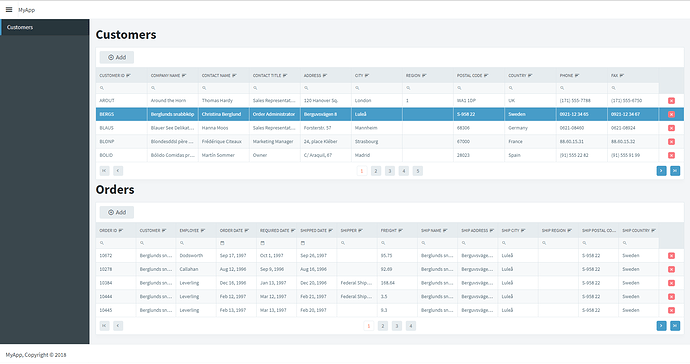Viewport: 690px width, 364px height.
Task: Go to orders page 4
Action: (x=411, y=326)
